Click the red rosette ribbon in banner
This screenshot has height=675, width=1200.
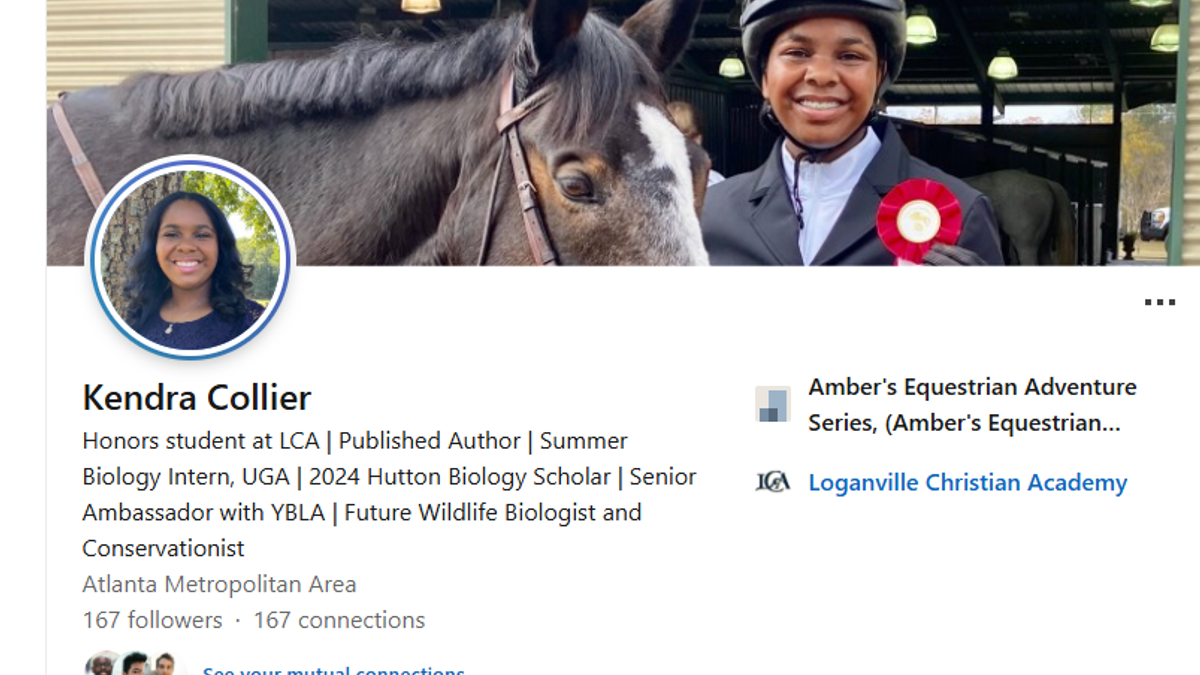(918, 220)
